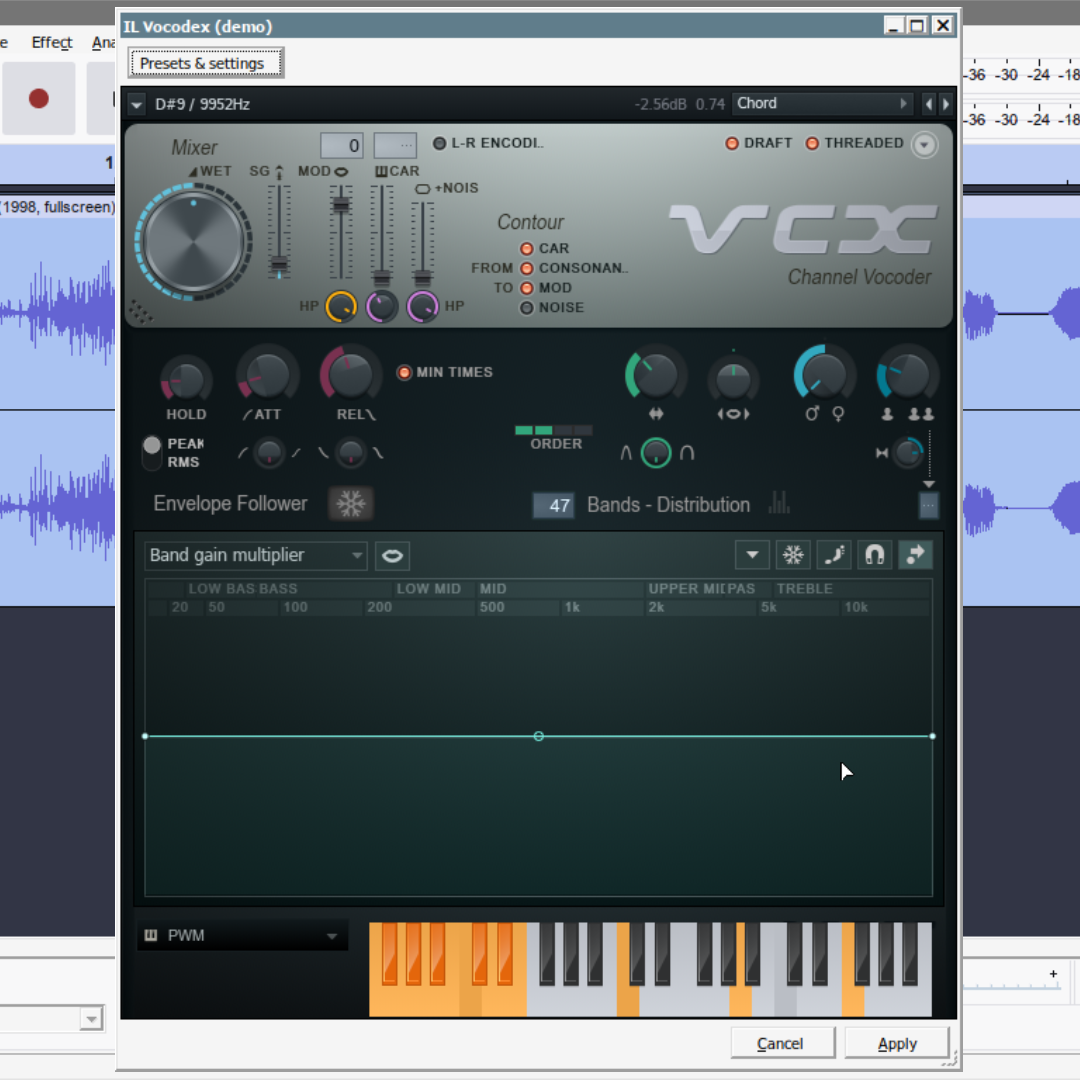Click the band distribution bars icon
The height and width of the screenshot is (1080, 1080).
779,503
